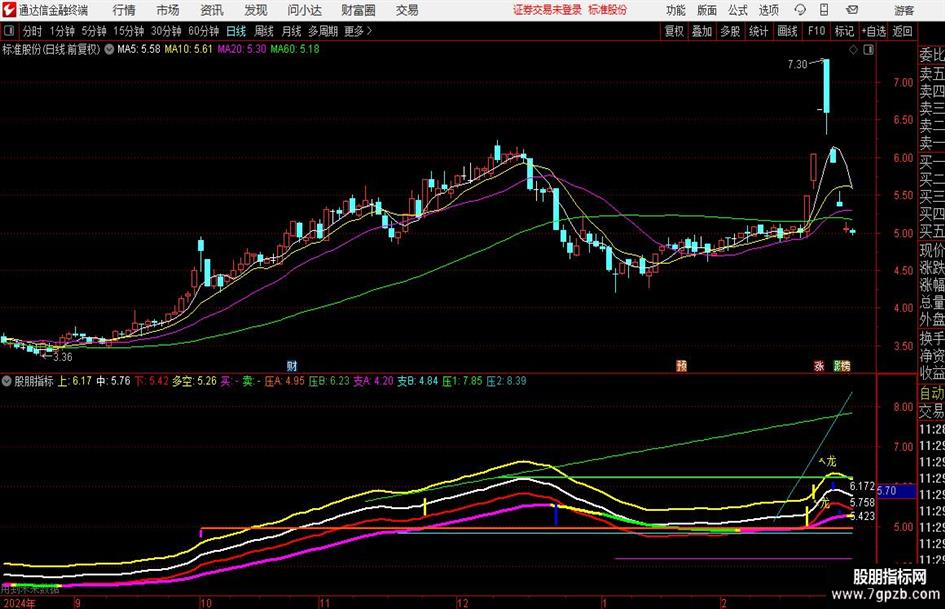Click the diamond icon at chart top-right

853,50
